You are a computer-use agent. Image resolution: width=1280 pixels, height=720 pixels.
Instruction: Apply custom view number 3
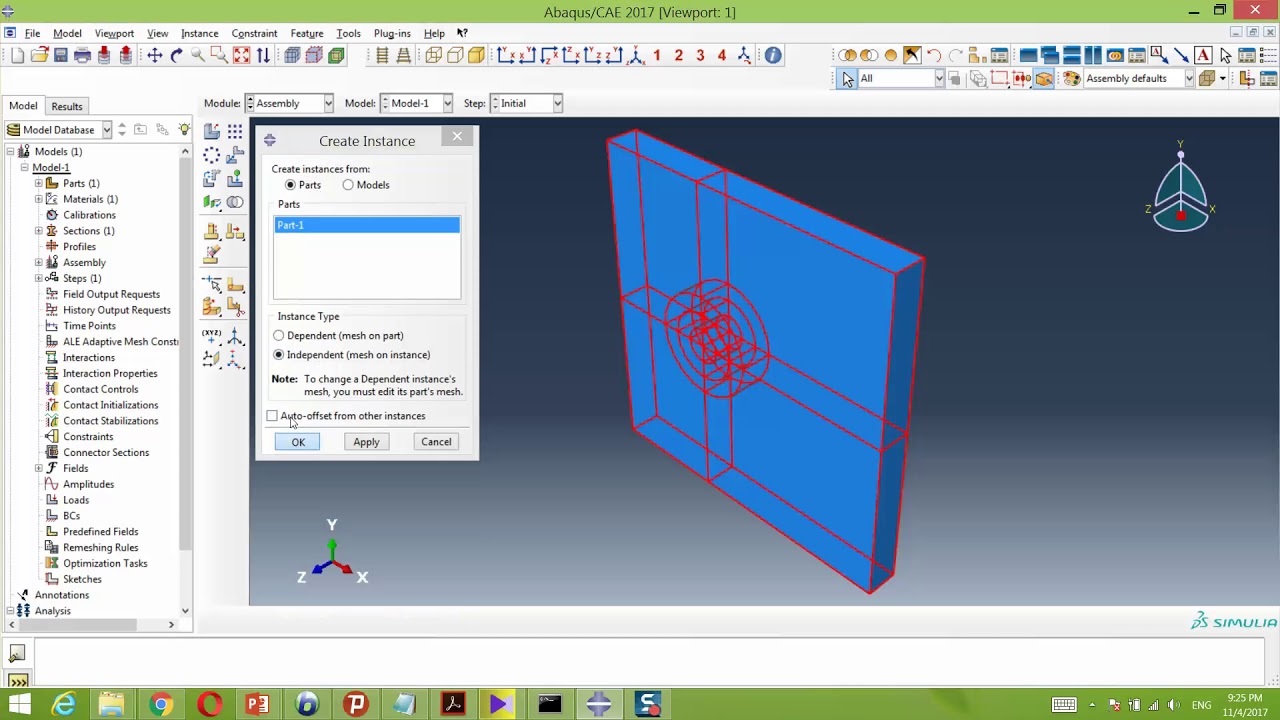click(700, 56)
